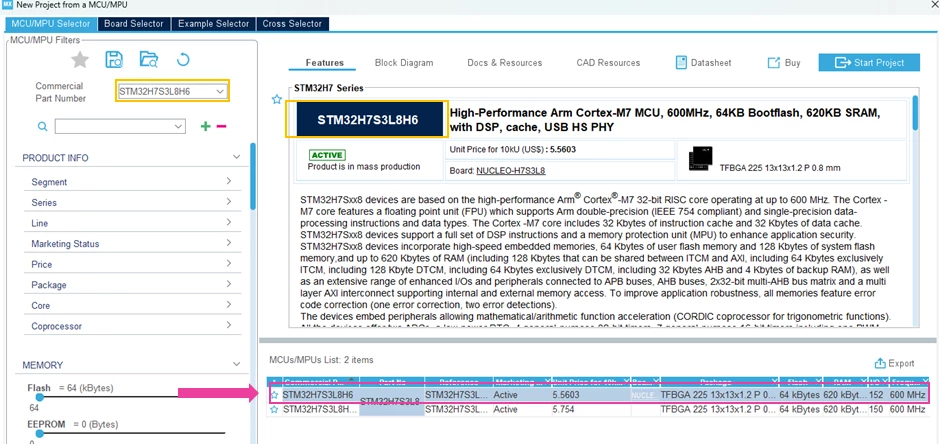Viewport: 940px width, 444px height.
Task: Show the Block Diagram tab
Action: click(x=404, y=62)
